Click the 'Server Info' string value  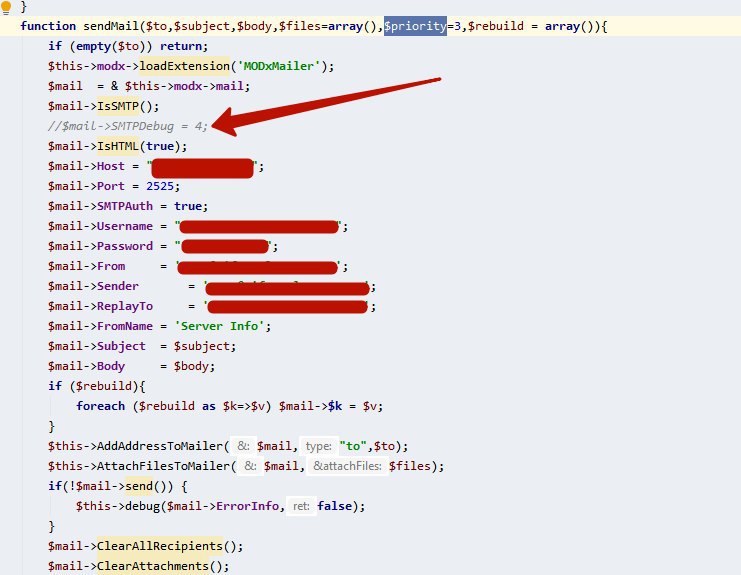coord(220,326)
